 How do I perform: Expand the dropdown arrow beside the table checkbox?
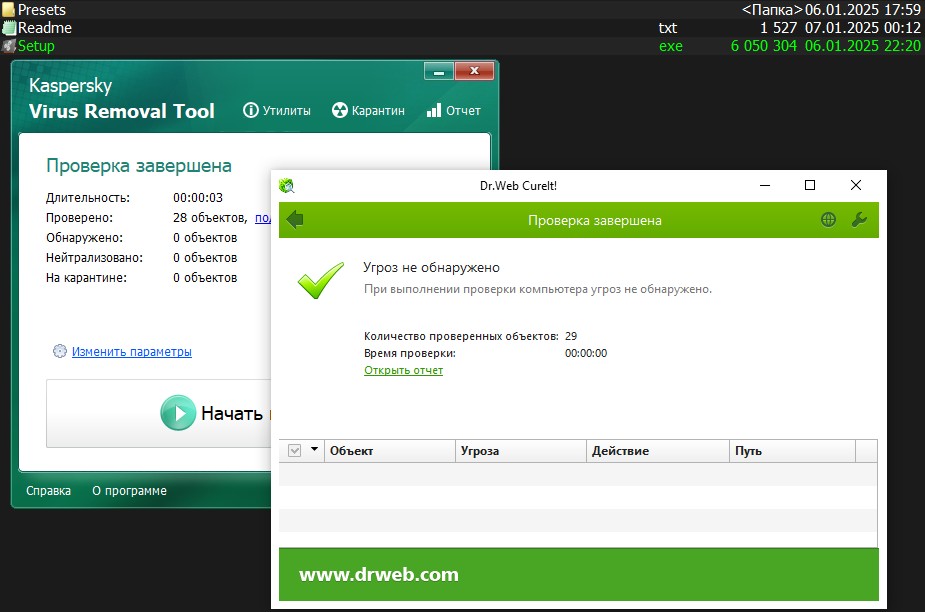pyautogui.click(x=314, y=450)
